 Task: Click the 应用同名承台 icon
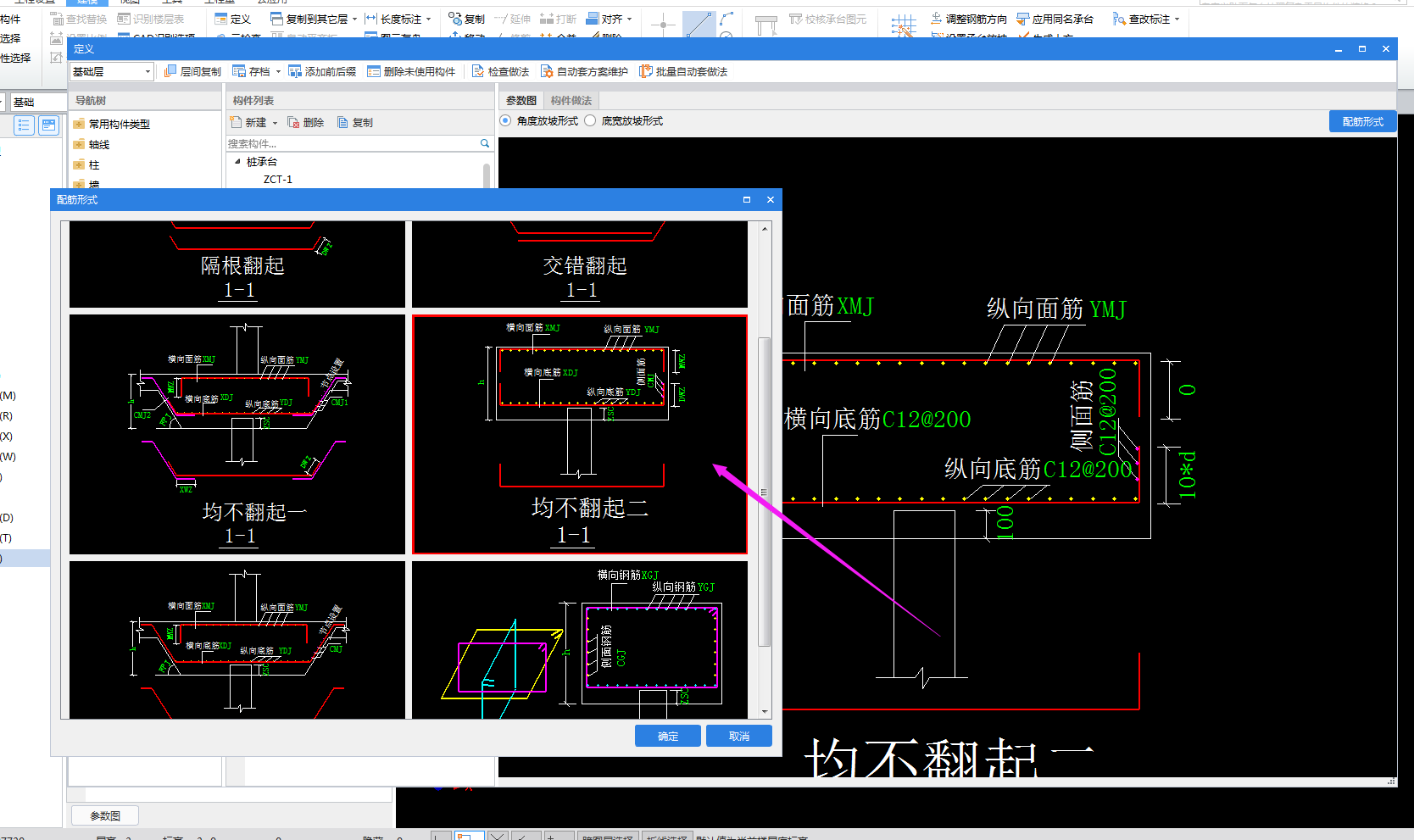coord(1023,19)
